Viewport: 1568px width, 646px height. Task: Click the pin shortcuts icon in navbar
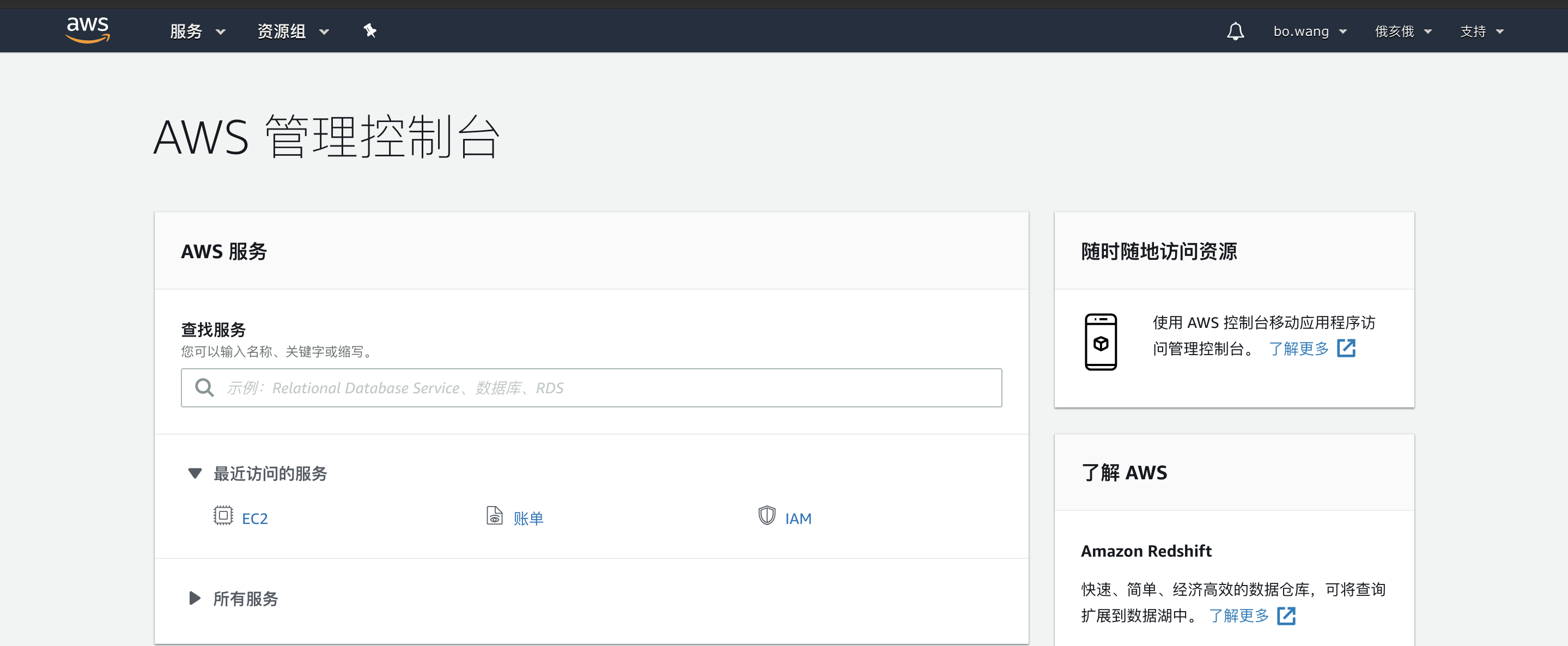[x=369, y=31]
